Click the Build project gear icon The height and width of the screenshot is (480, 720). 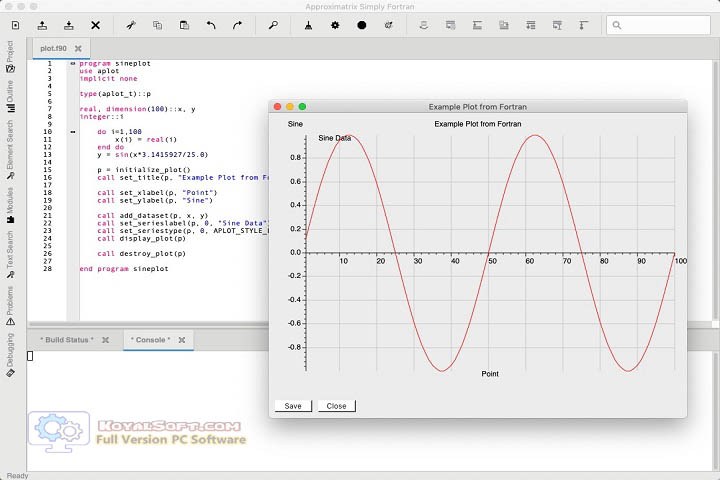pos(335,25)
